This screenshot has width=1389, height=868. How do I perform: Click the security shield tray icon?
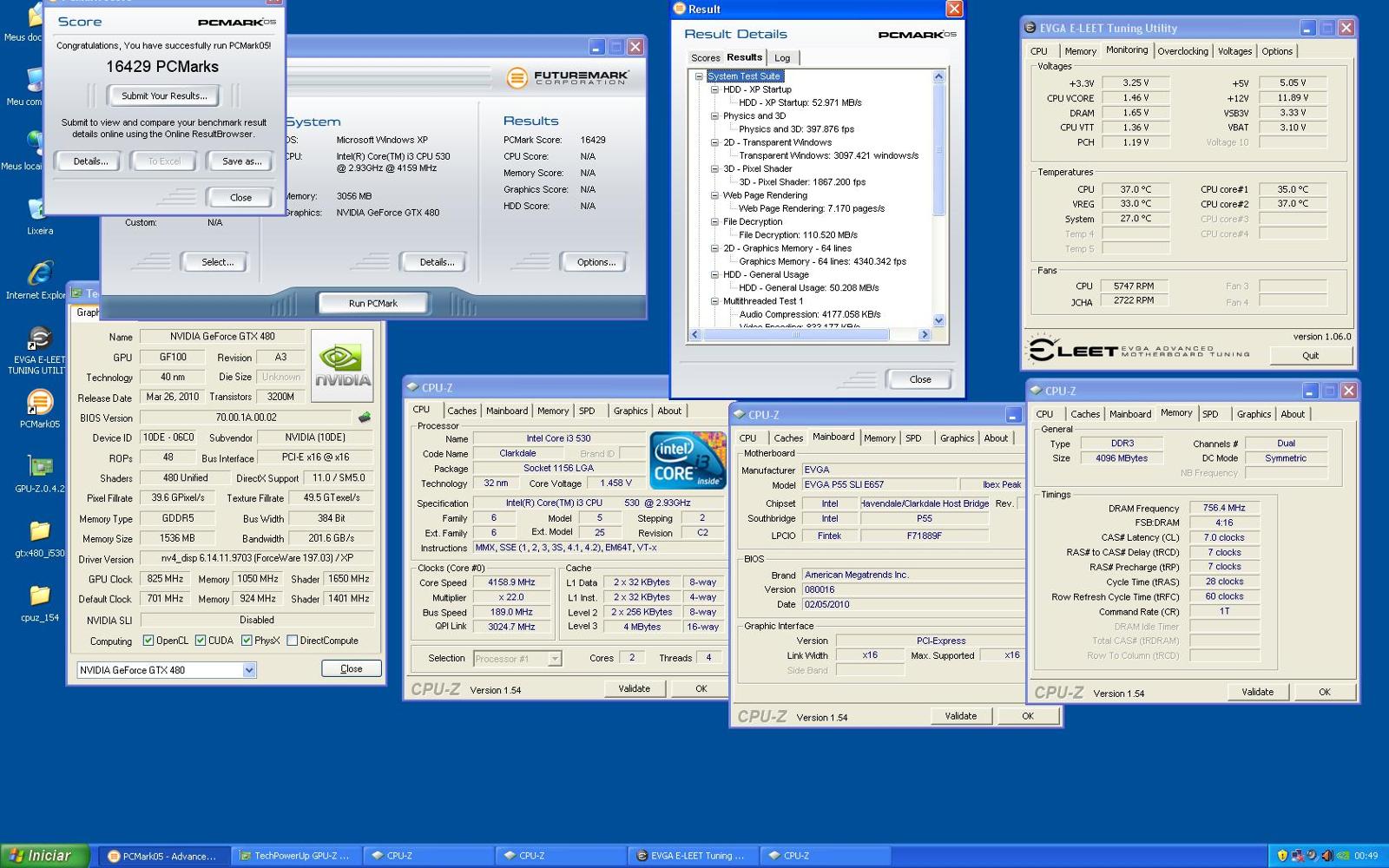(1282, 856)
